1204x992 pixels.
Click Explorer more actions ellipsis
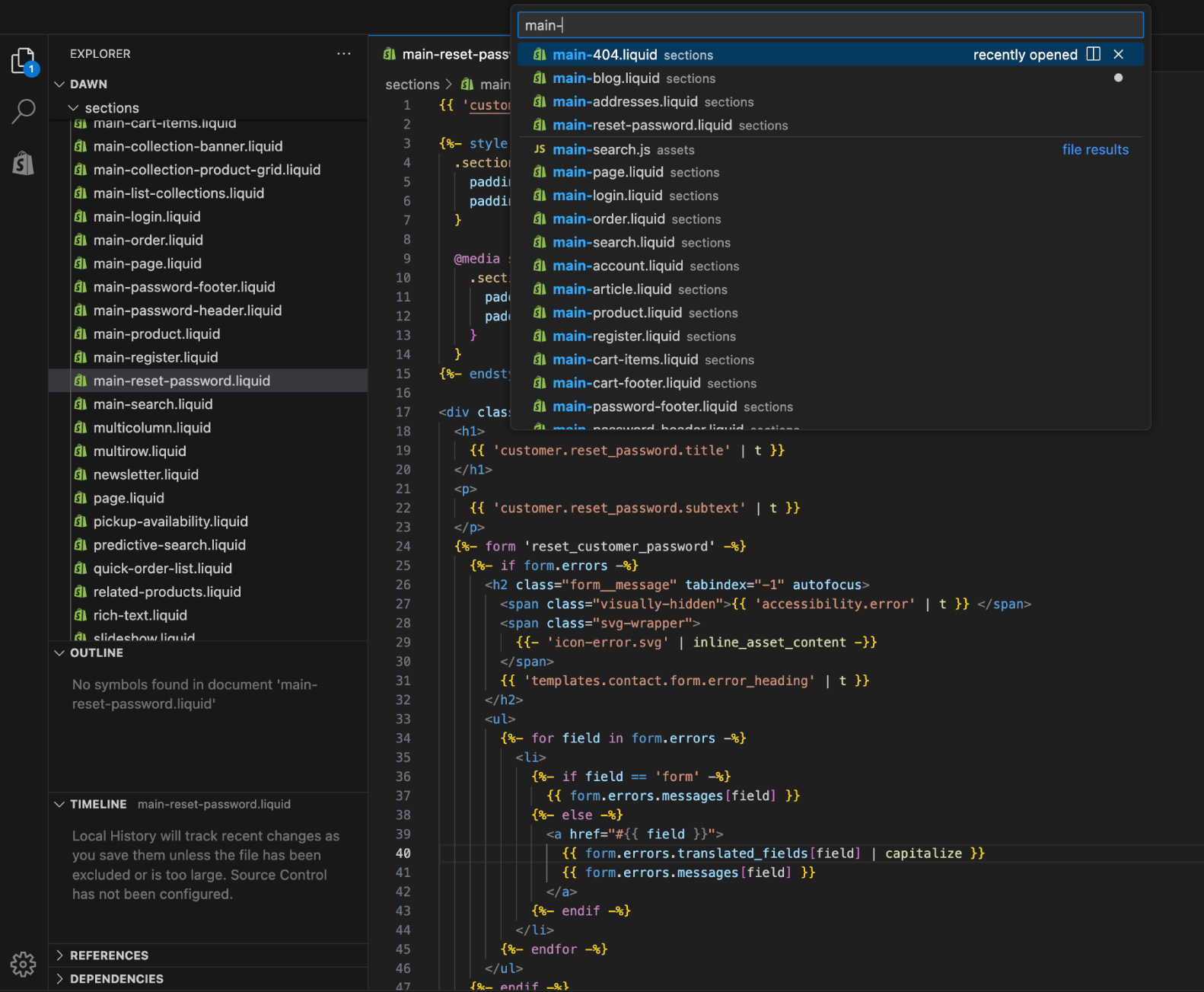[x=344, y=54]
